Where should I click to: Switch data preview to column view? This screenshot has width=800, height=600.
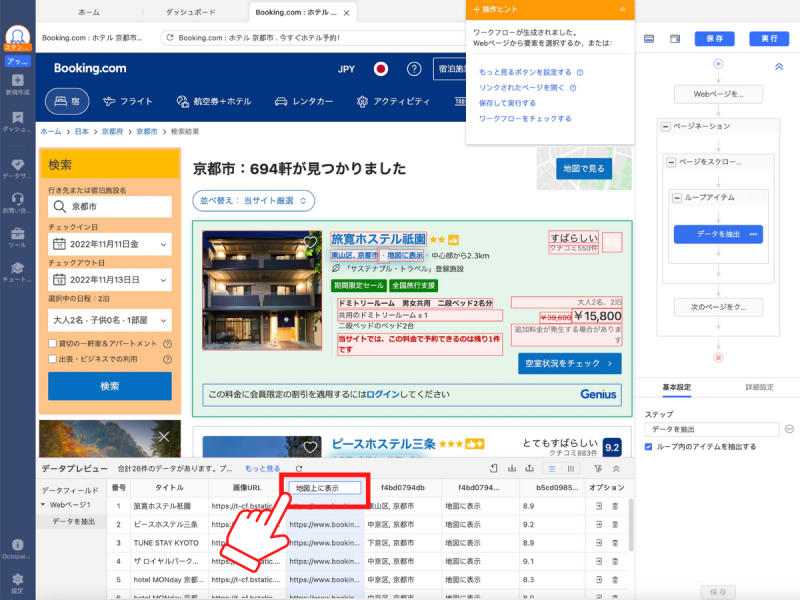tap(570, 468)
